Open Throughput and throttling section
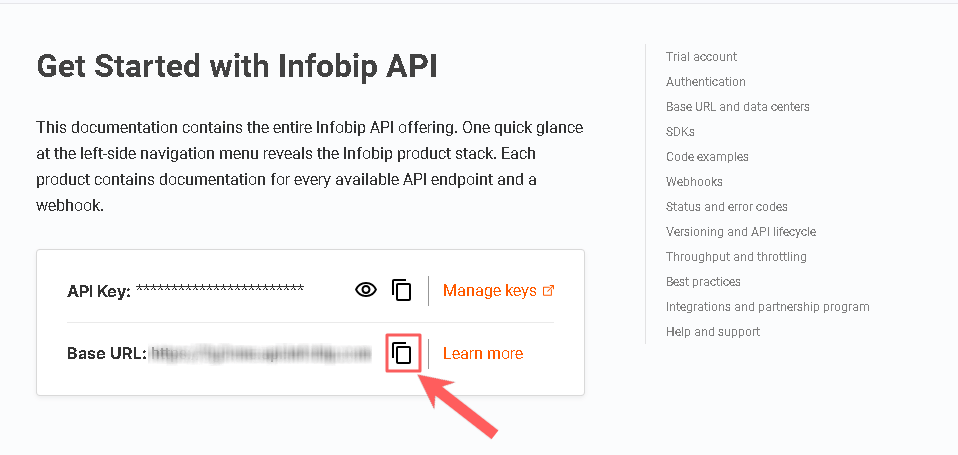The height and width of the screenshot is (455, 958). tap(736, 257)
